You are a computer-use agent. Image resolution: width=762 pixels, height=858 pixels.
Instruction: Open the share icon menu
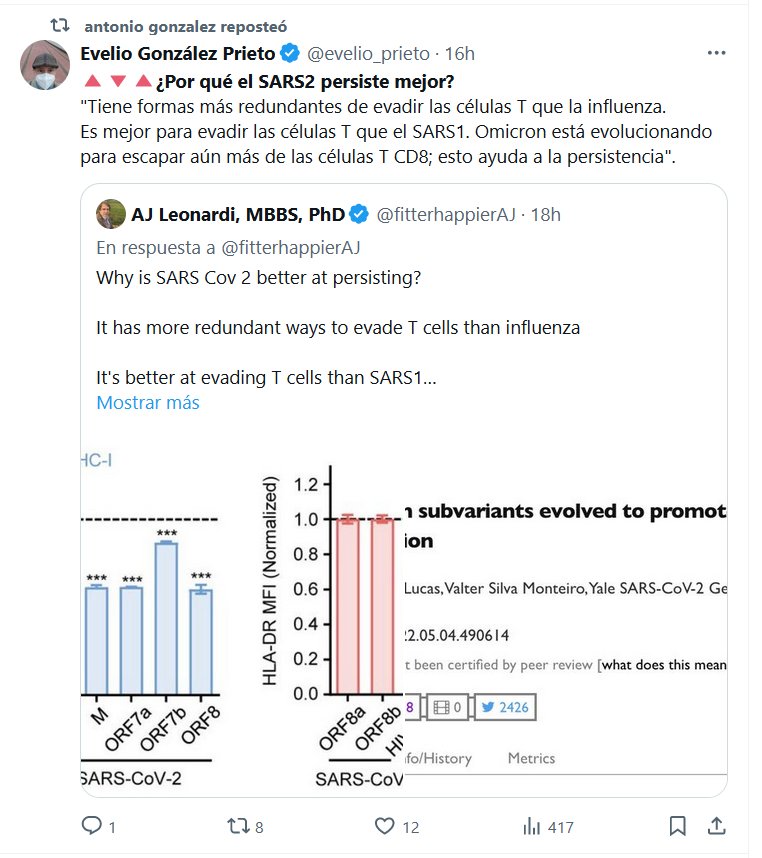click(716, 827)
